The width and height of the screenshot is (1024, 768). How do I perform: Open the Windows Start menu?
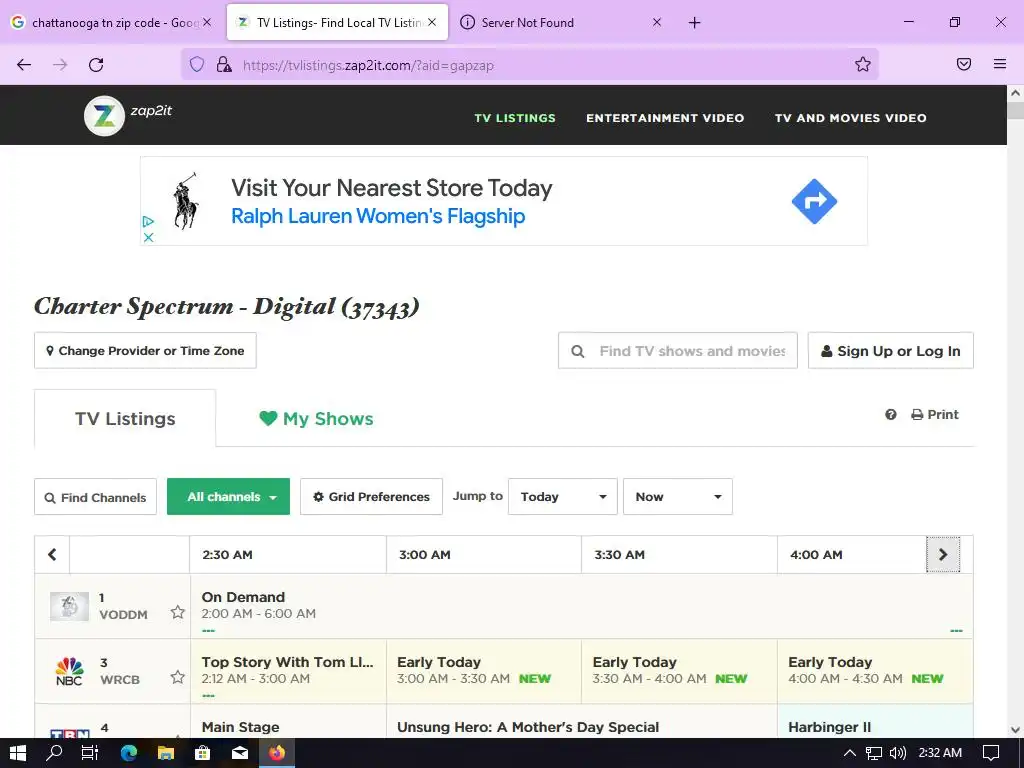click(18, 753)
